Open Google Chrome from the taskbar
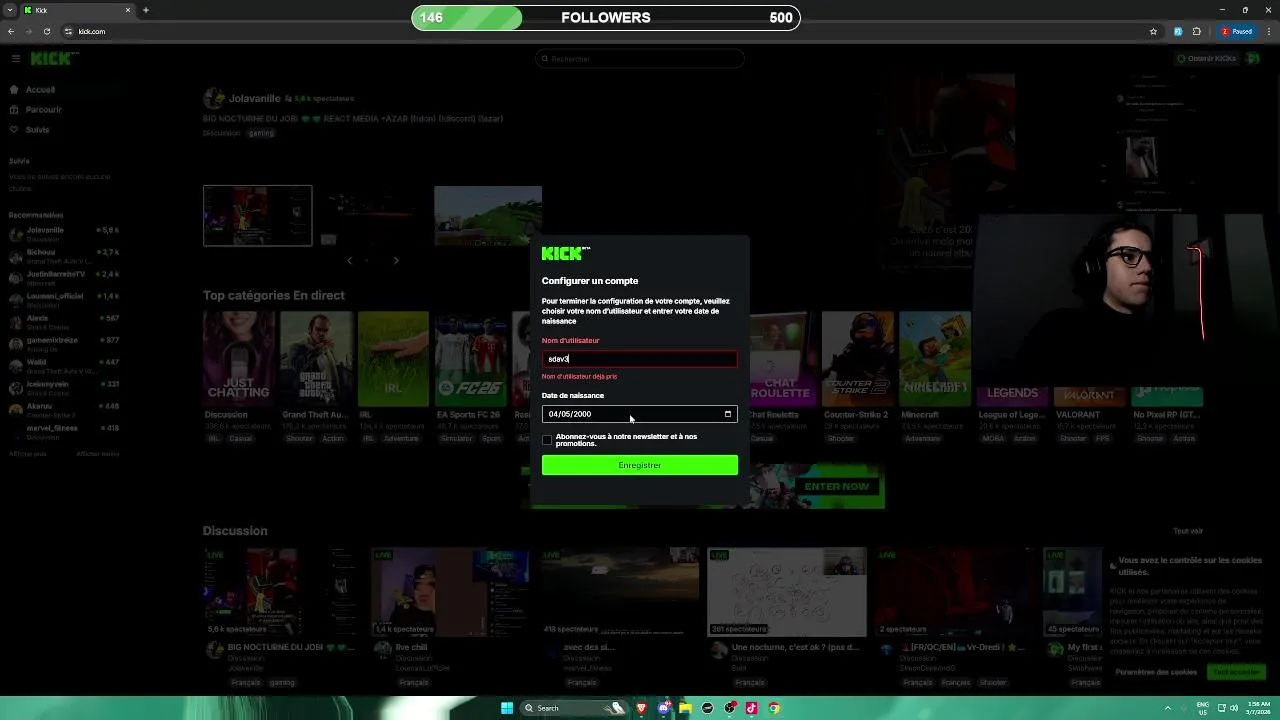Screen dimensions: 1280x720 774,708
